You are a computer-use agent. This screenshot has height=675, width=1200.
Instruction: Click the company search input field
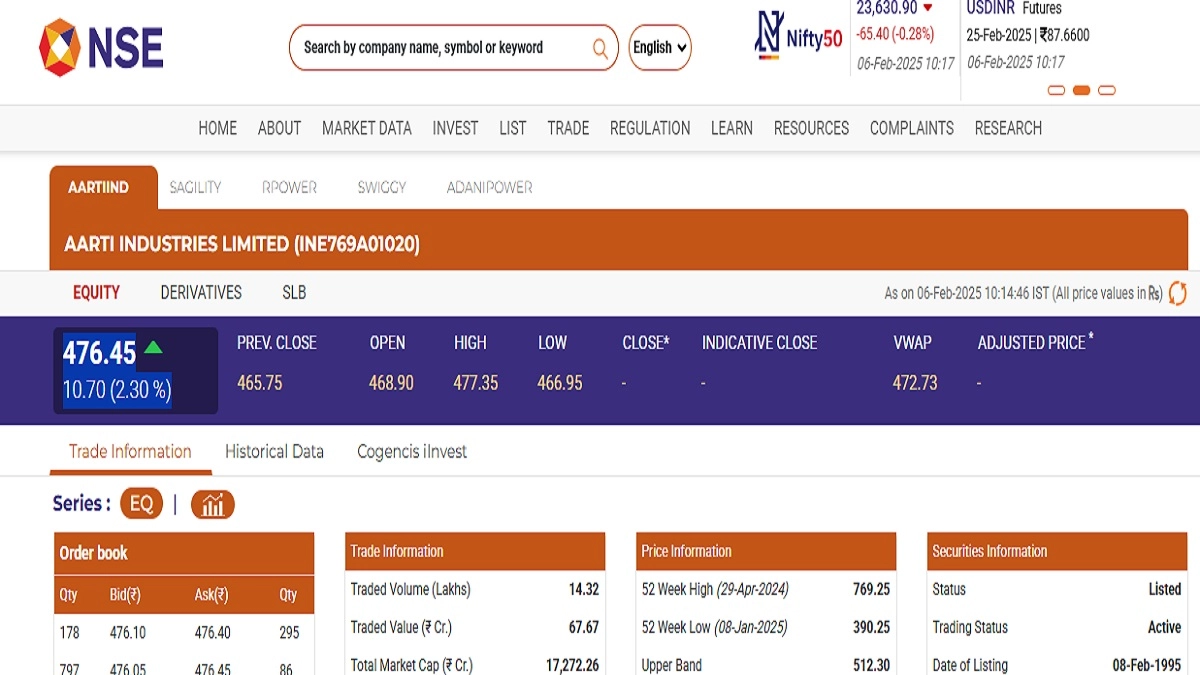pyautogui.click(x=440, y=48)
